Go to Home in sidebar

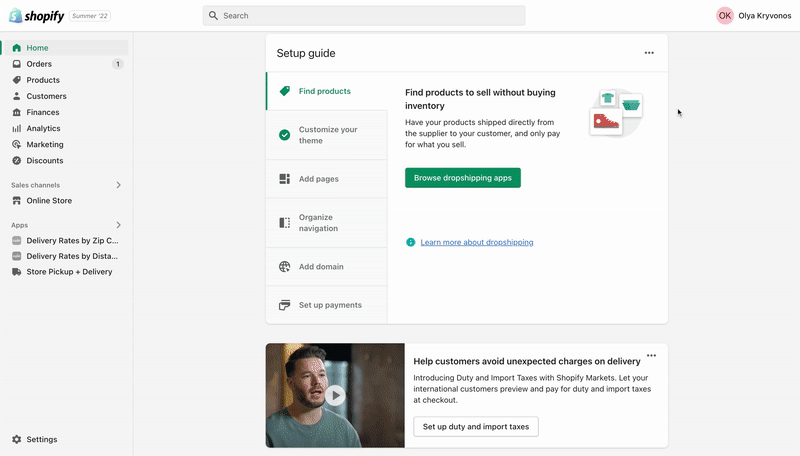pyautogui.click(x=64, y=47)
